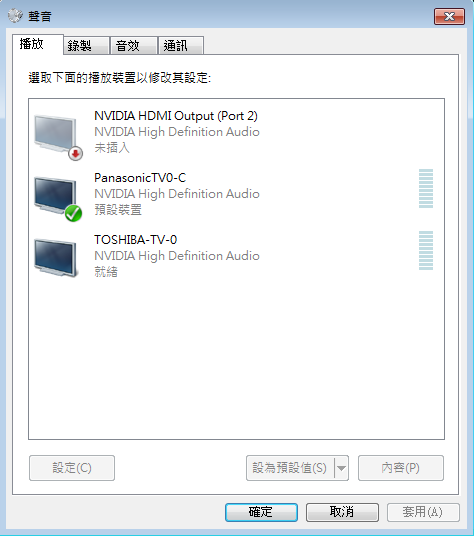Click the PanasonicTV0-C default device icon

(55, 196)
